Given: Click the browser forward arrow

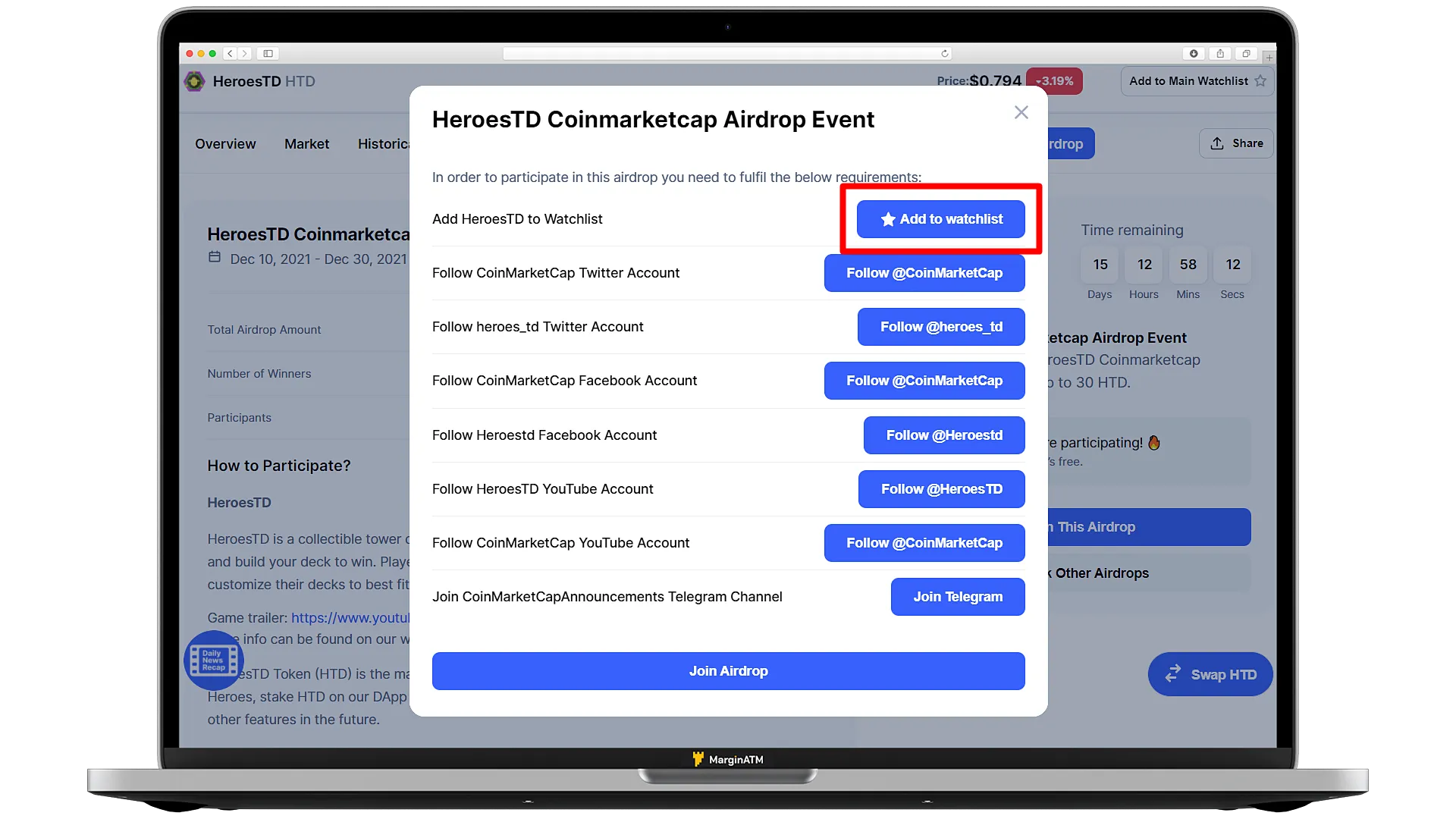Looking at the screenshot, I should click(x=244, y=54).
